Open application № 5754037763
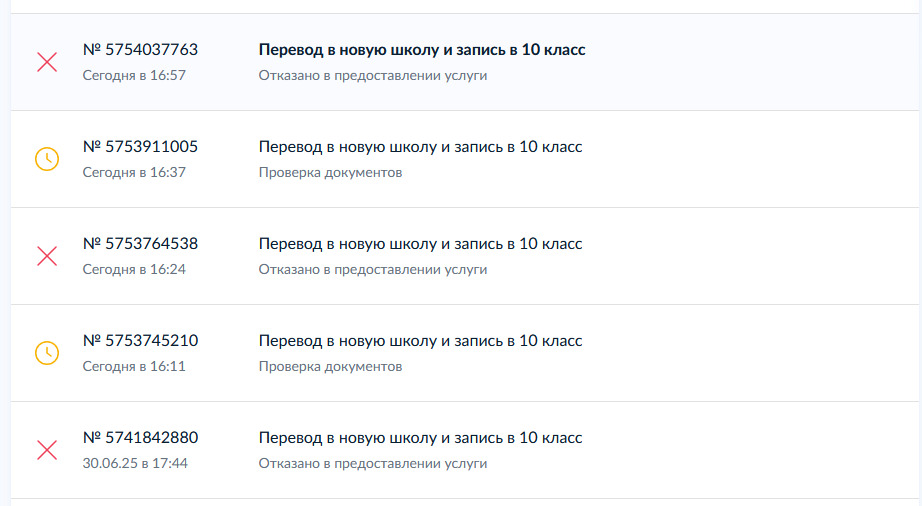The image size is (922, 506). [140, 50]
